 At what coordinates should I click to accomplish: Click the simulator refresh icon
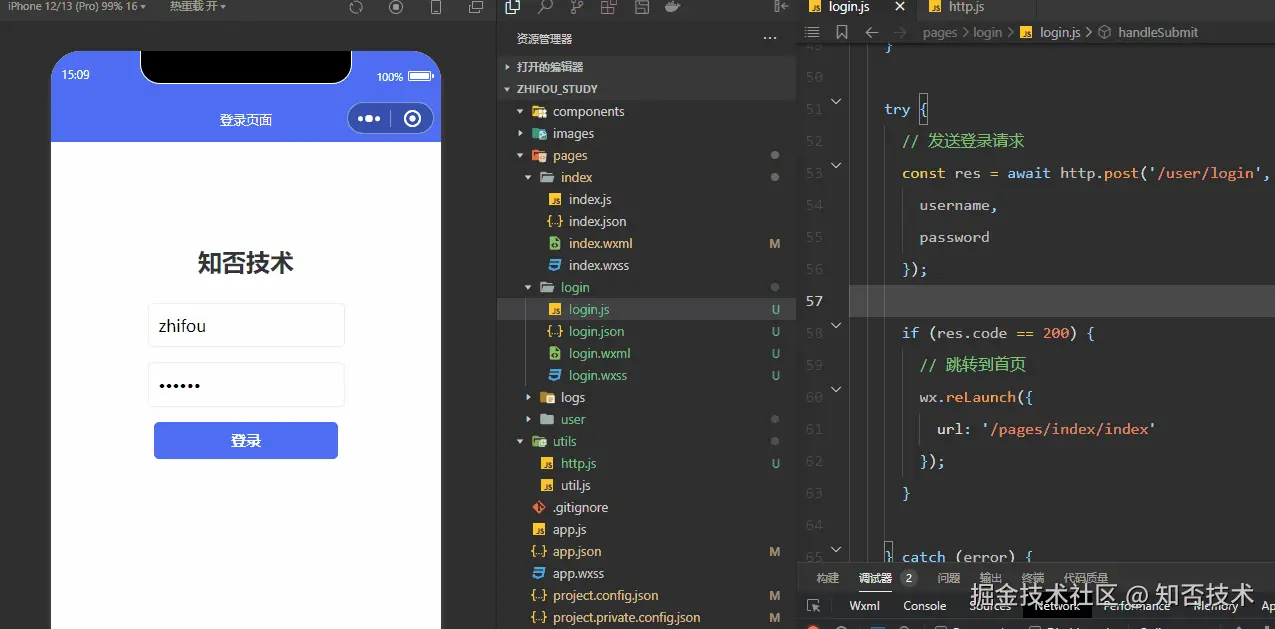click(356, 7)
